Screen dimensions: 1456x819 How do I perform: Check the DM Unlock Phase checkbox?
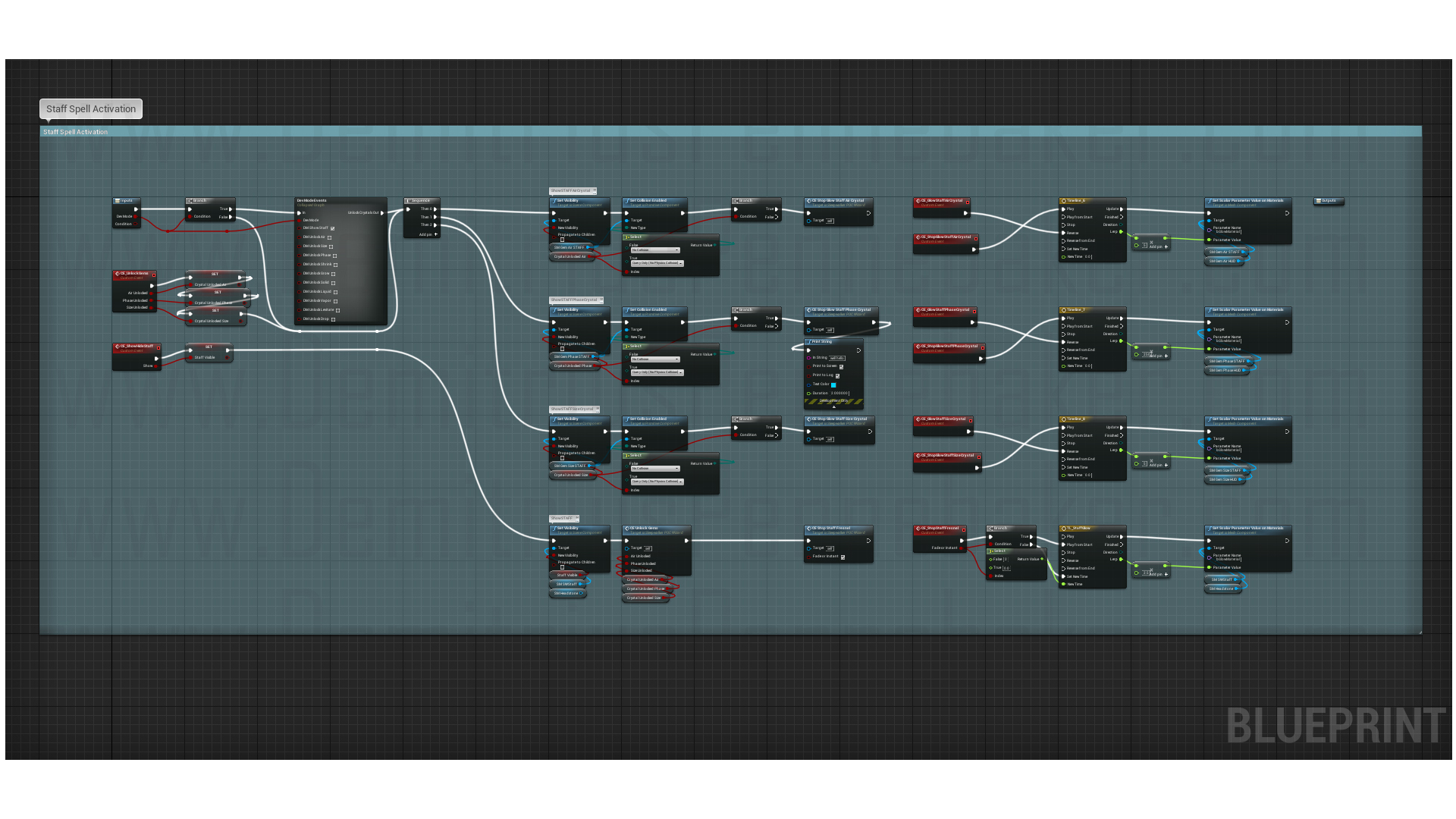click(334, 256)
